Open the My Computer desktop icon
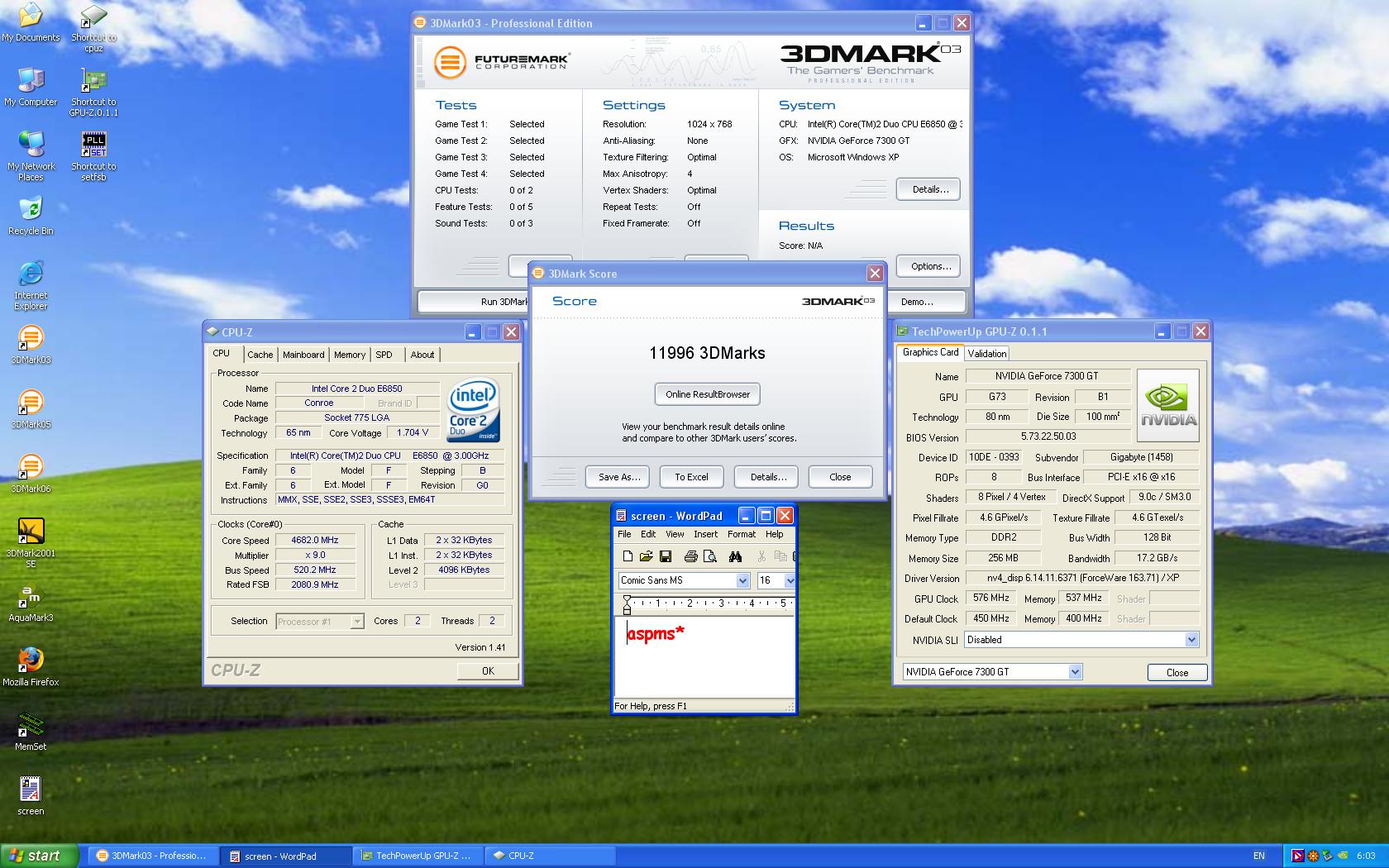 pos(31,87)
